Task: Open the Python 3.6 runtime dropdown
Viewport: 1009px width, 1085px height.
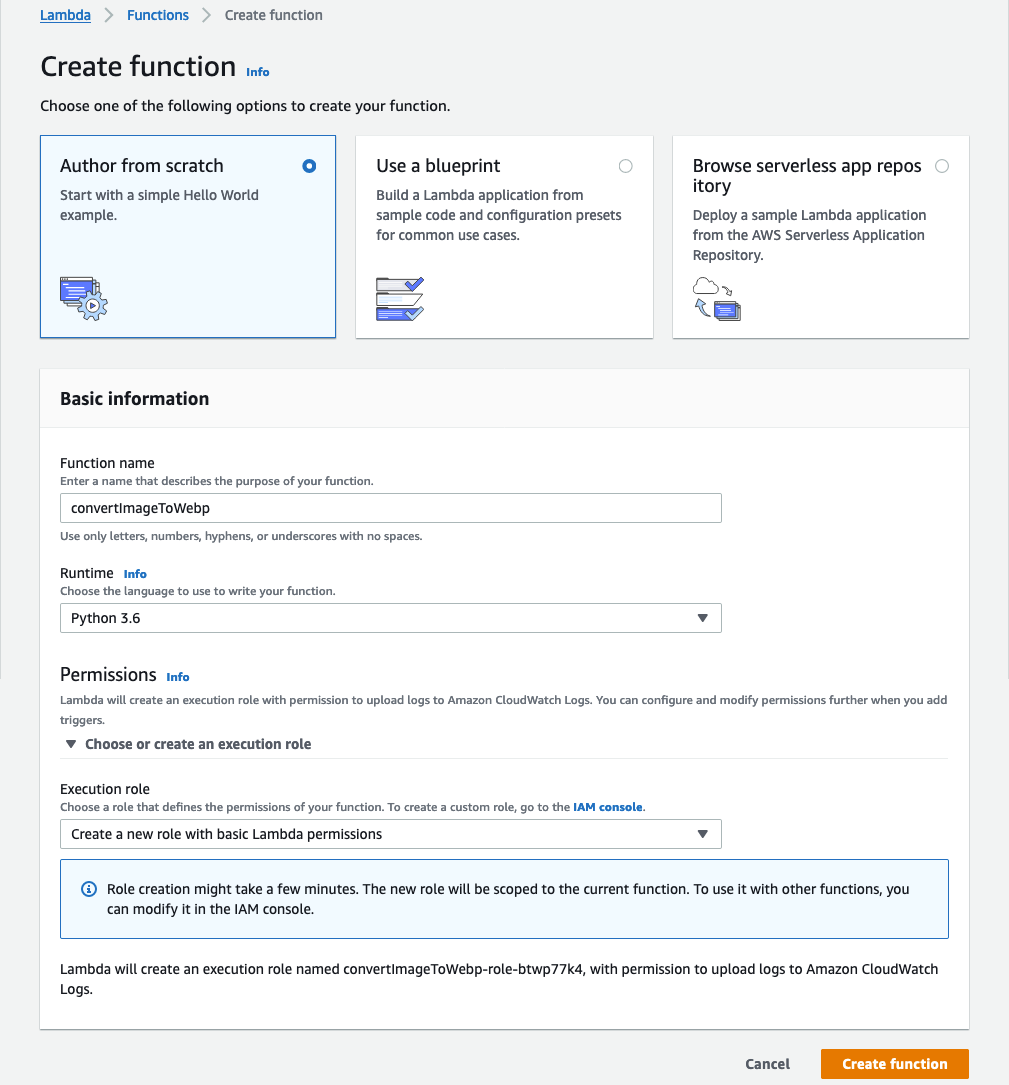Action: coord(390,617)
